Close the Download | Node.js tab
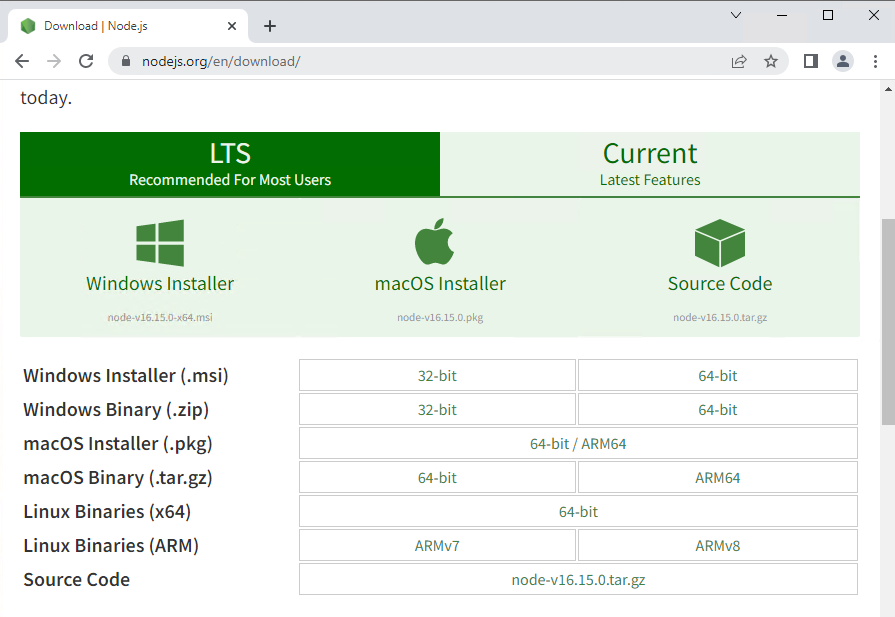 coord(232,26)
